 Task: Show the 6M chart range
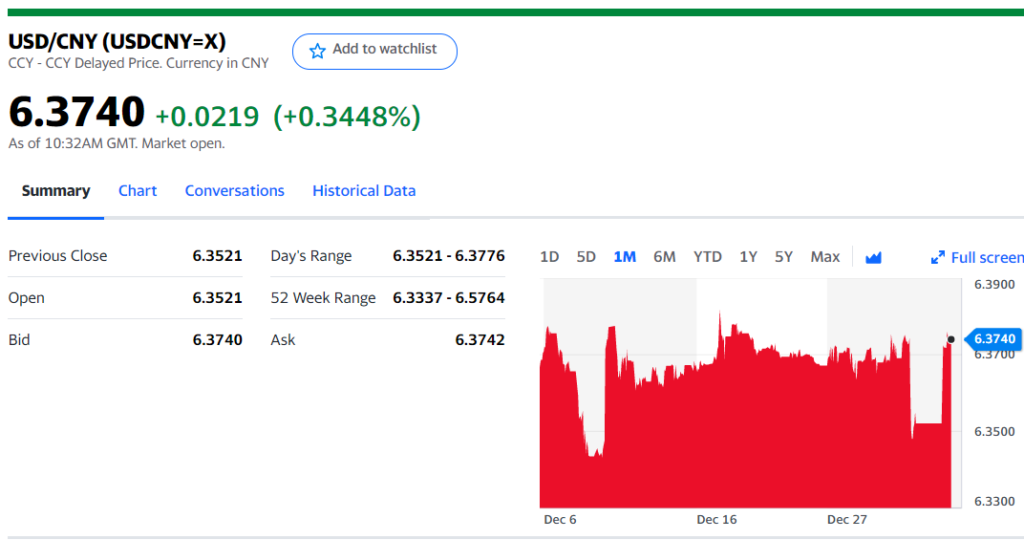(x=664, y=257)
